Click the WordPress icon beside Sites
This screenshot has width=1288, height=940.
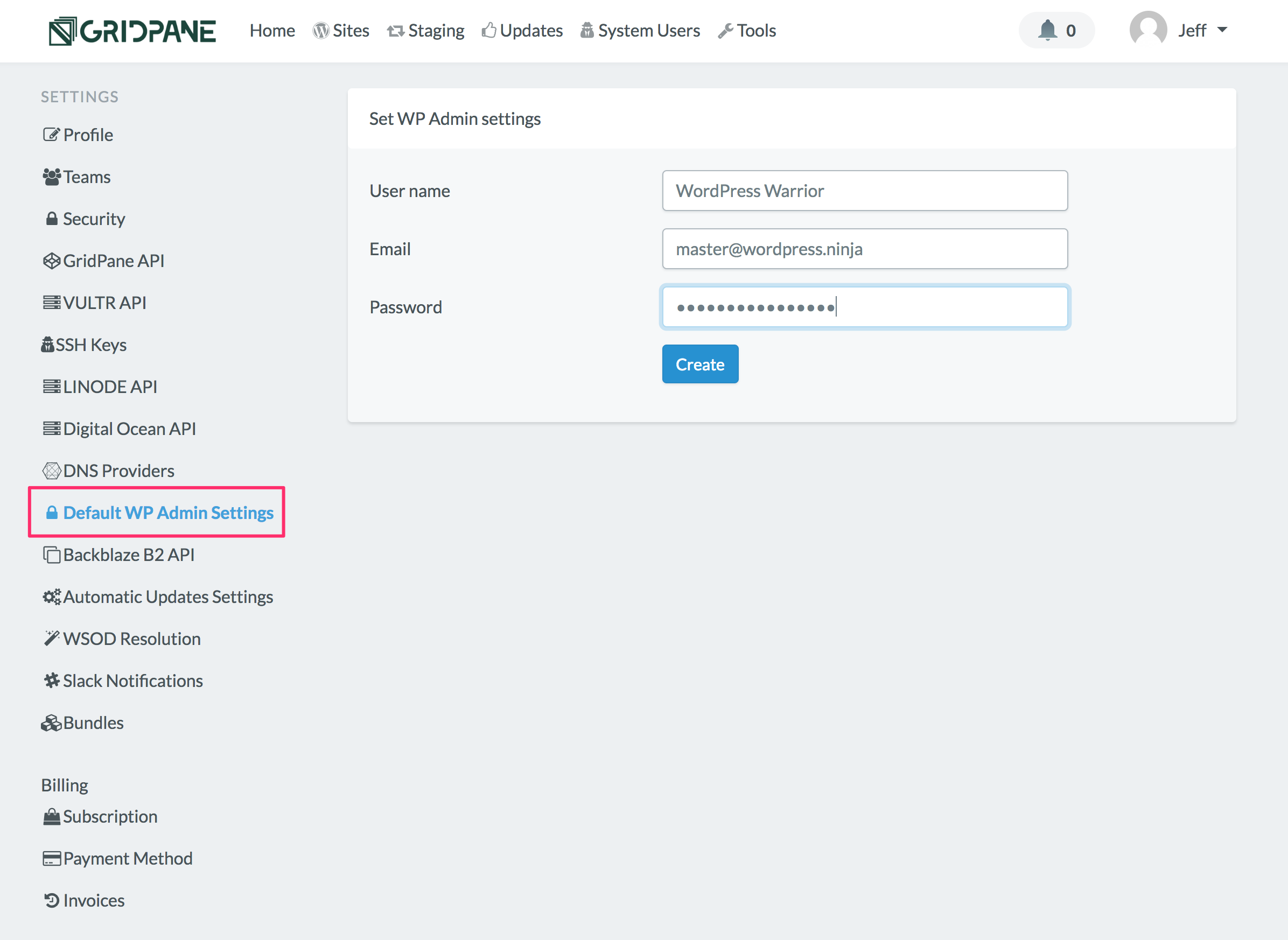[x=321, y=31]
